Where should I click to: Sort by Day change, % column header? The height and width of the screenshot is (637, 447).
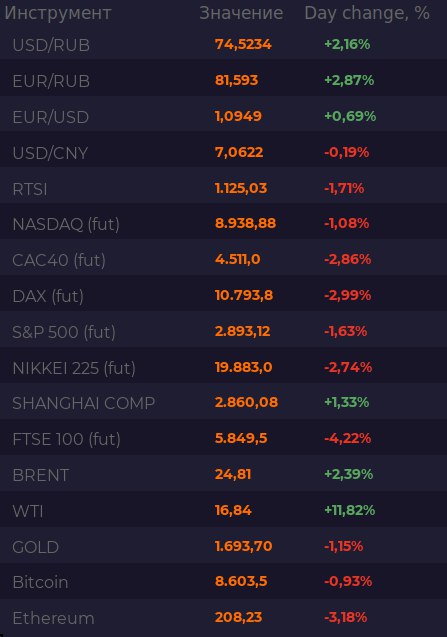pos(367,13)
